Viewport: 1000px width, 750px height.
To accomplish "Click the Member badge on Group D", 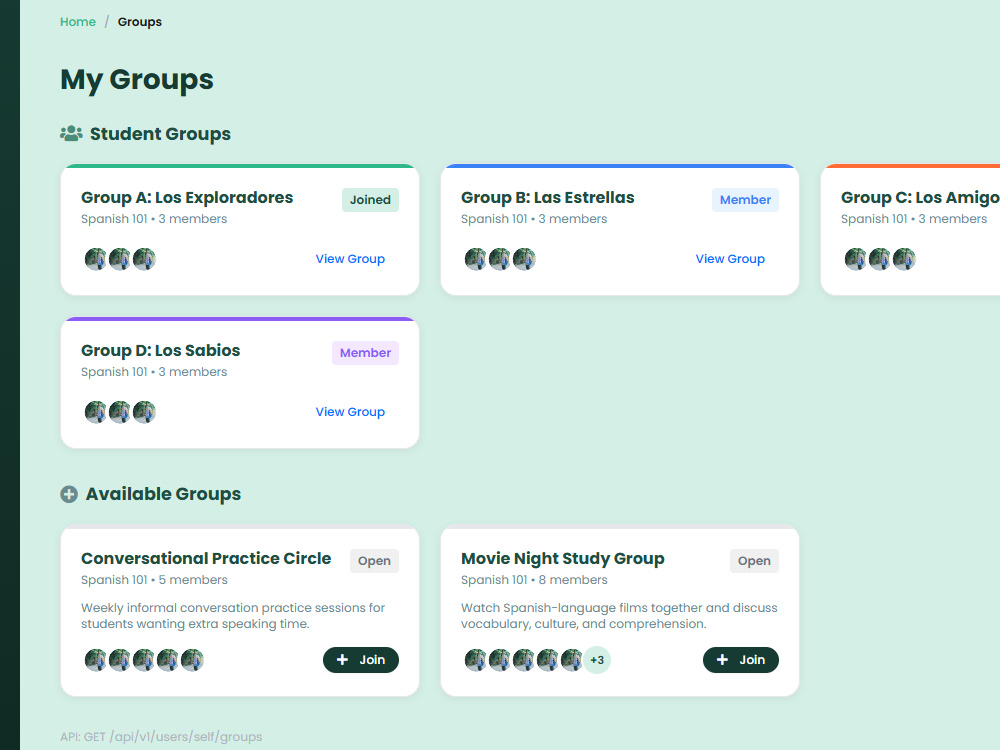I will 365,353.
